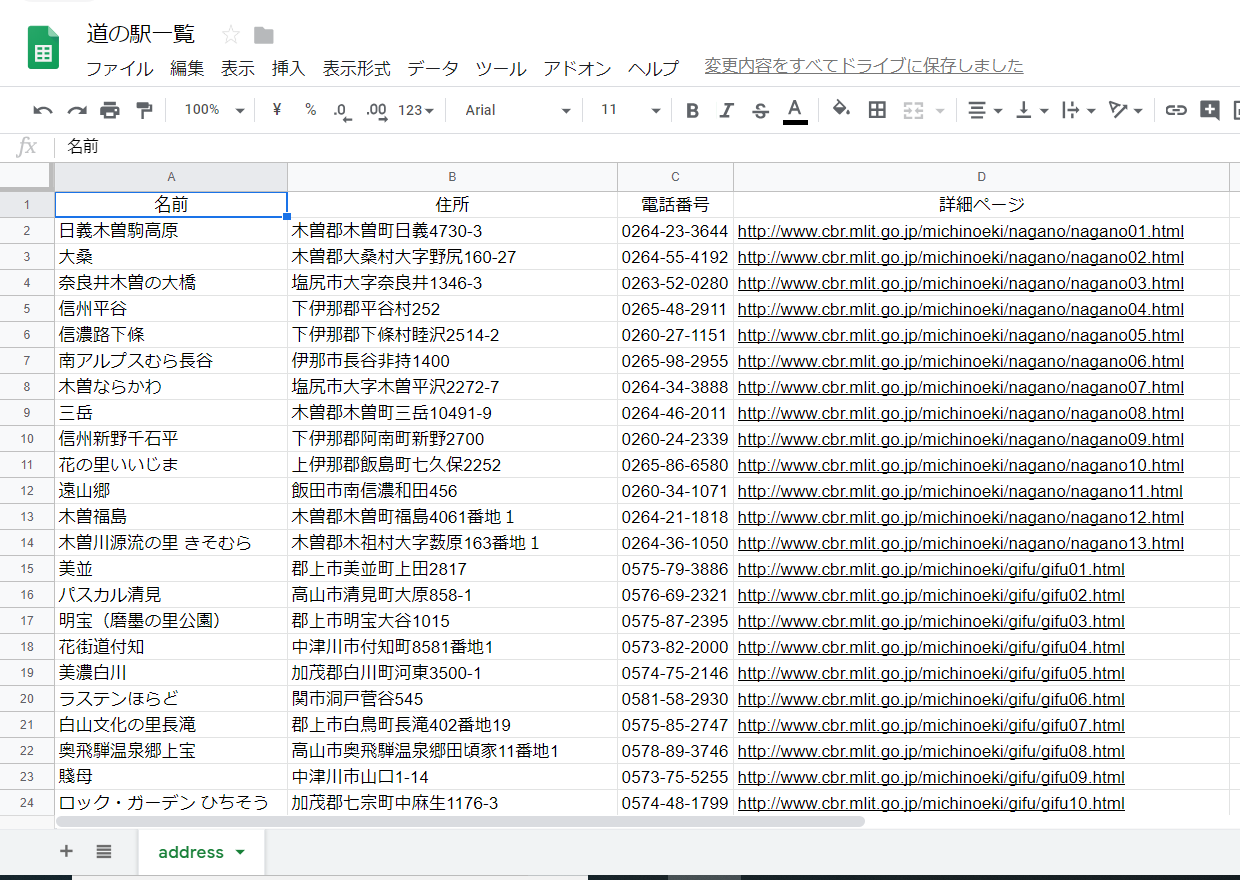Open the address sheet tab
Screen dimensions: 1240x880
coord(200,852)
